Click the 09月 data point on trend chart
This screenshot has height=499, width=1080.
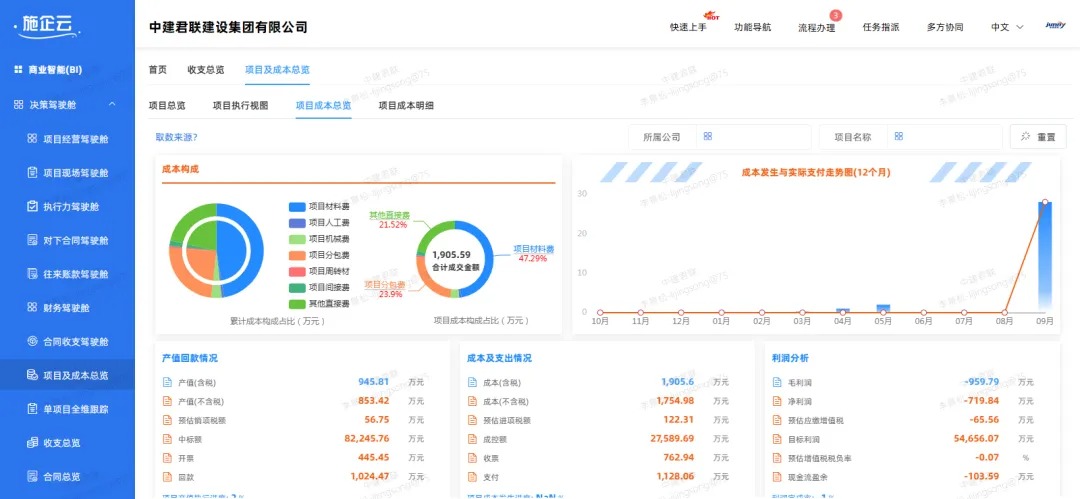tap(1044, 203)
